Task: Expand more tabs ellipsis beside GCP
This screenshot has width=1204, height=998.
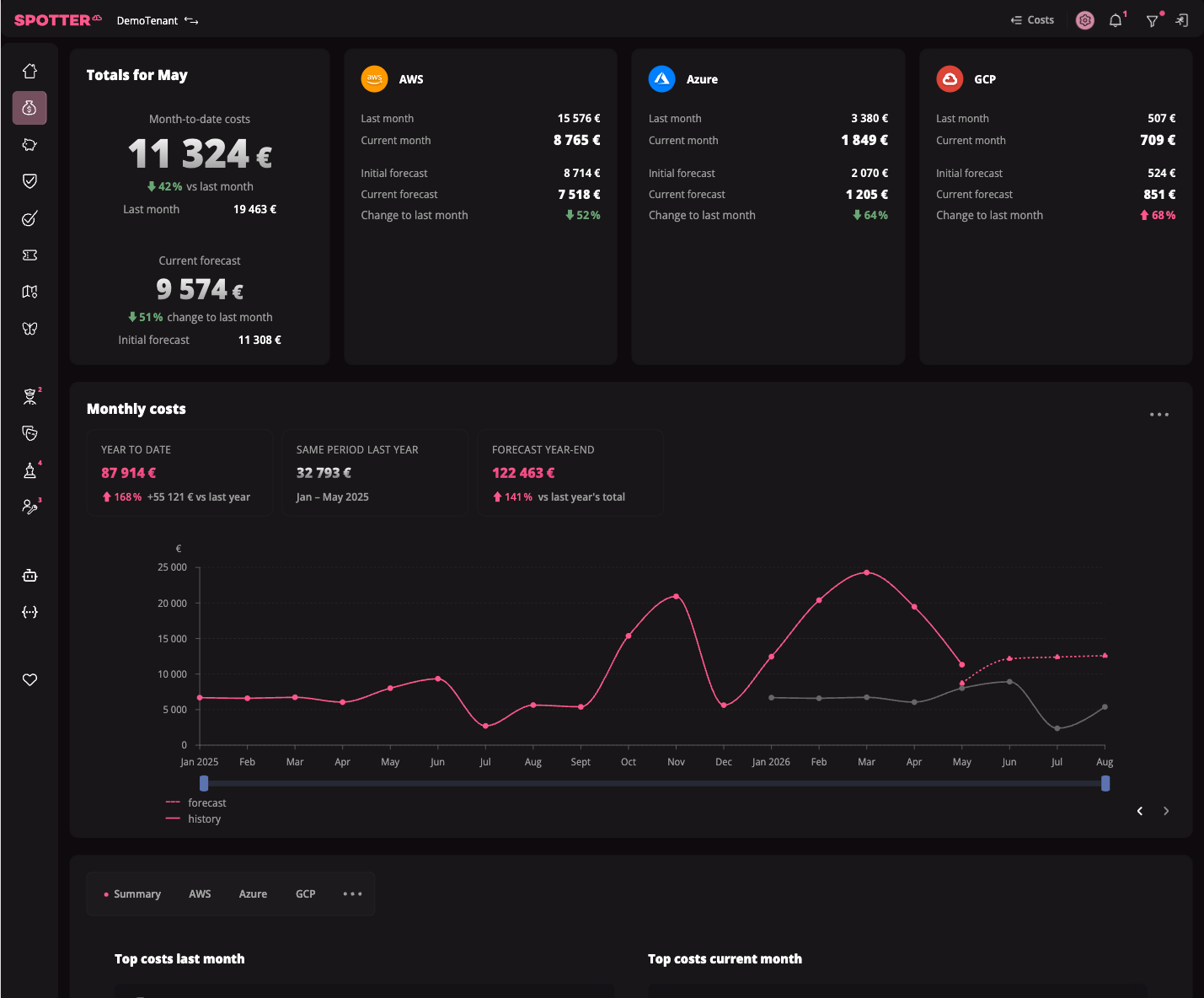Action: 352,894
